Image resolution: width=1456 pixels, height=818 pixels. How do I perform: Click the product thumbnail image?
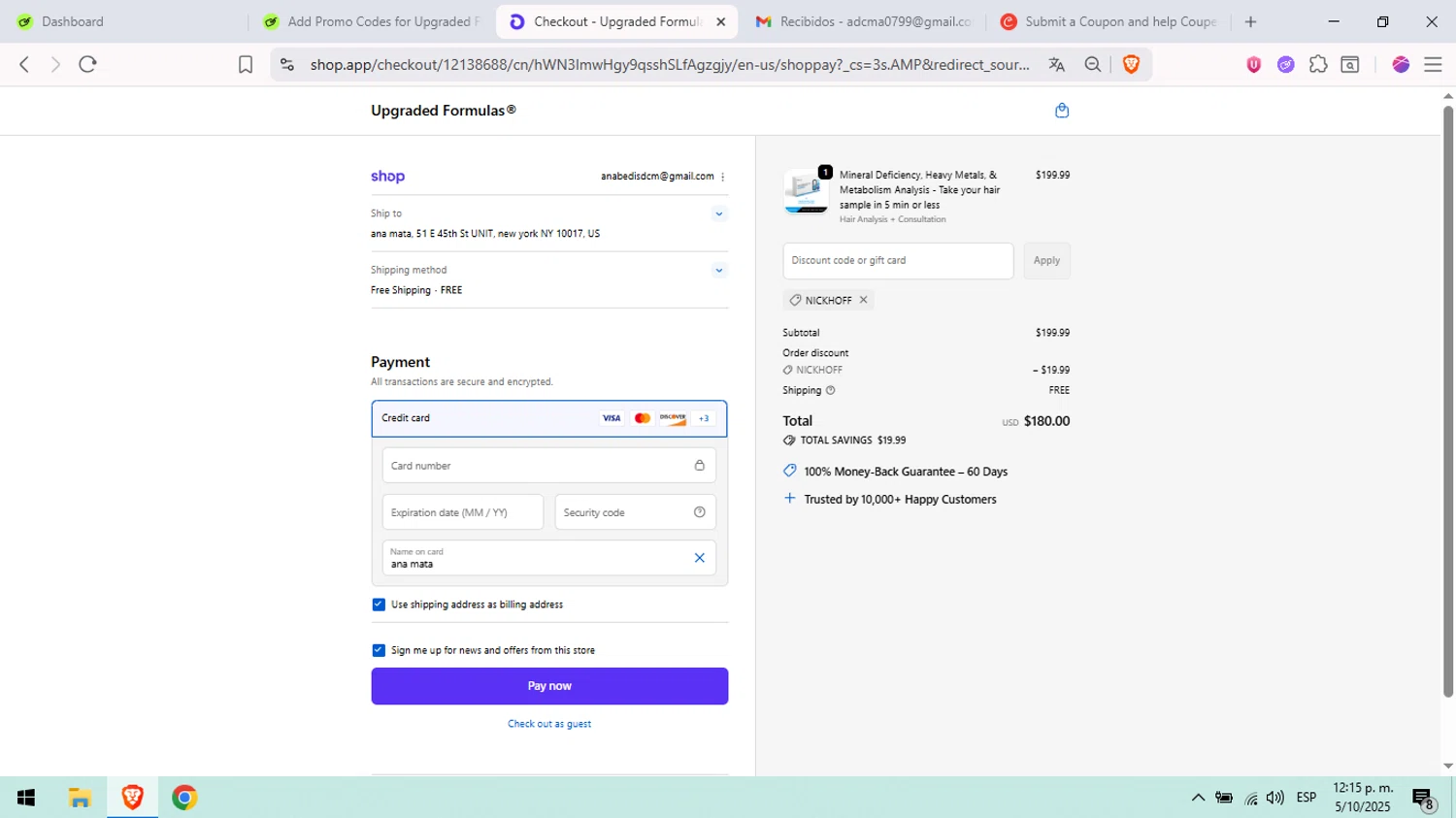(807, 190)
